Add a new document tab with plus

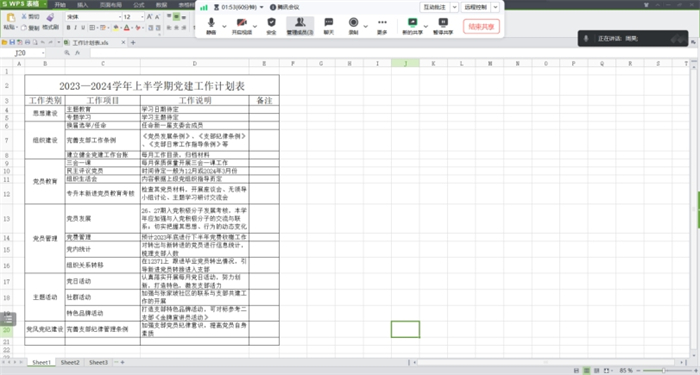coord(133,43)
